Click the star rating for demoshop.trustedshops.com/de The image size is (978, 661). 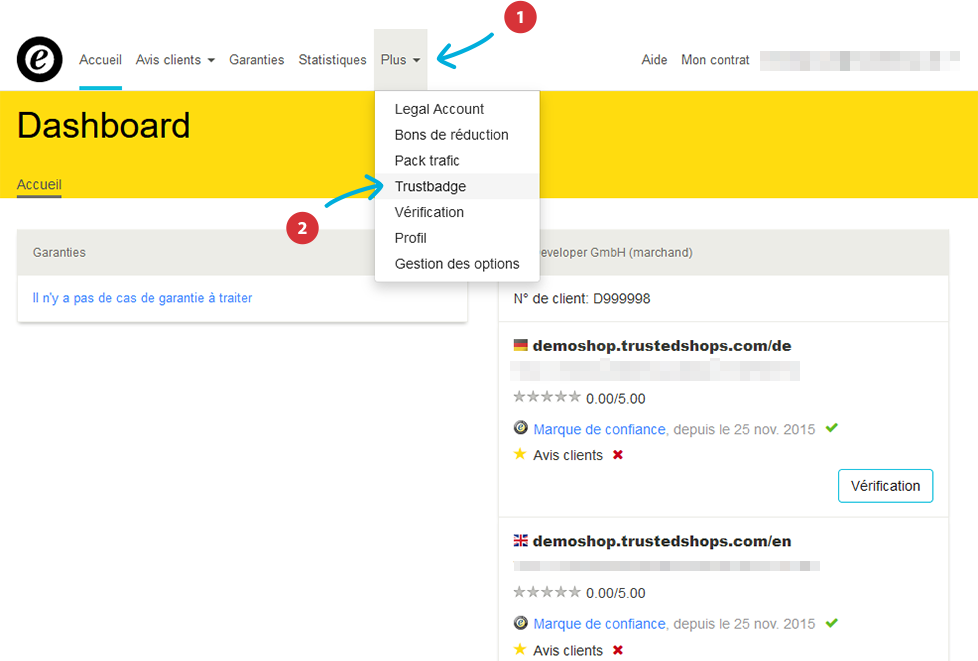(546, 397)
